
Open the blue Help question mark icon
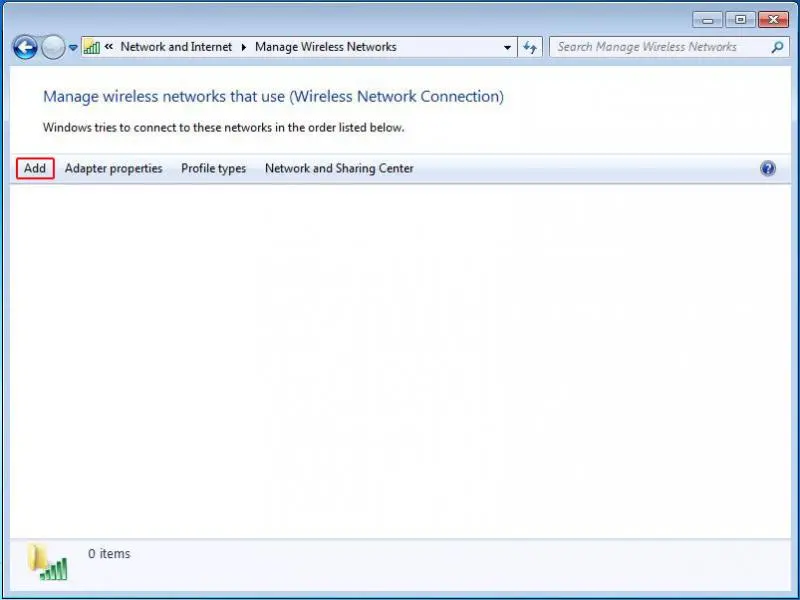click(768, 169)
